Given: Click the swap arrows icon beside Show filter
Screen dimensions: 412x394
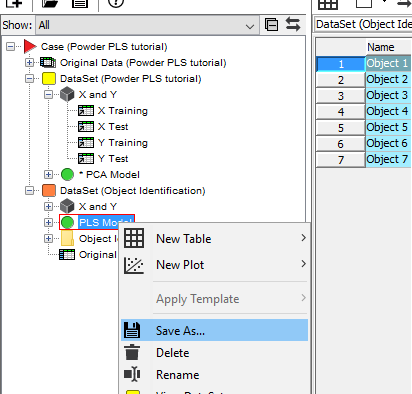Looking at the screenshot, I should [293, 25].
